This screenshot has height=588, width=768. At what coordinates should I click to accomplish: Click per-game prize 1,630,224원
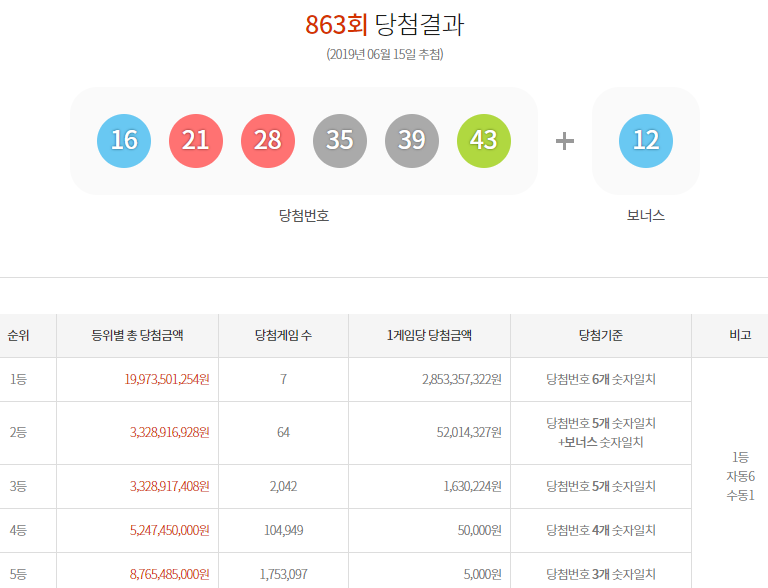[473, 486]
